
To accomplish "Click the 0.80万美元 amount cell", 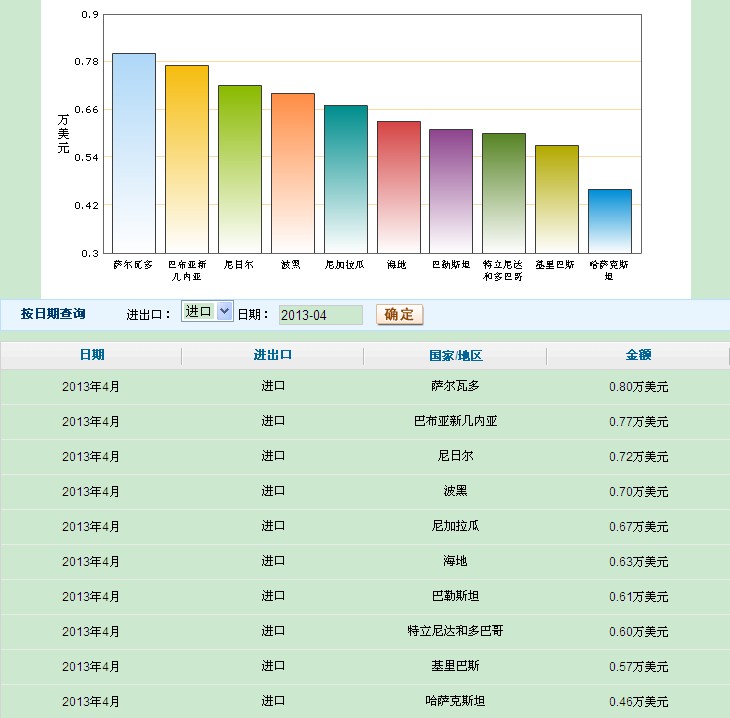I will click(639, 386).
